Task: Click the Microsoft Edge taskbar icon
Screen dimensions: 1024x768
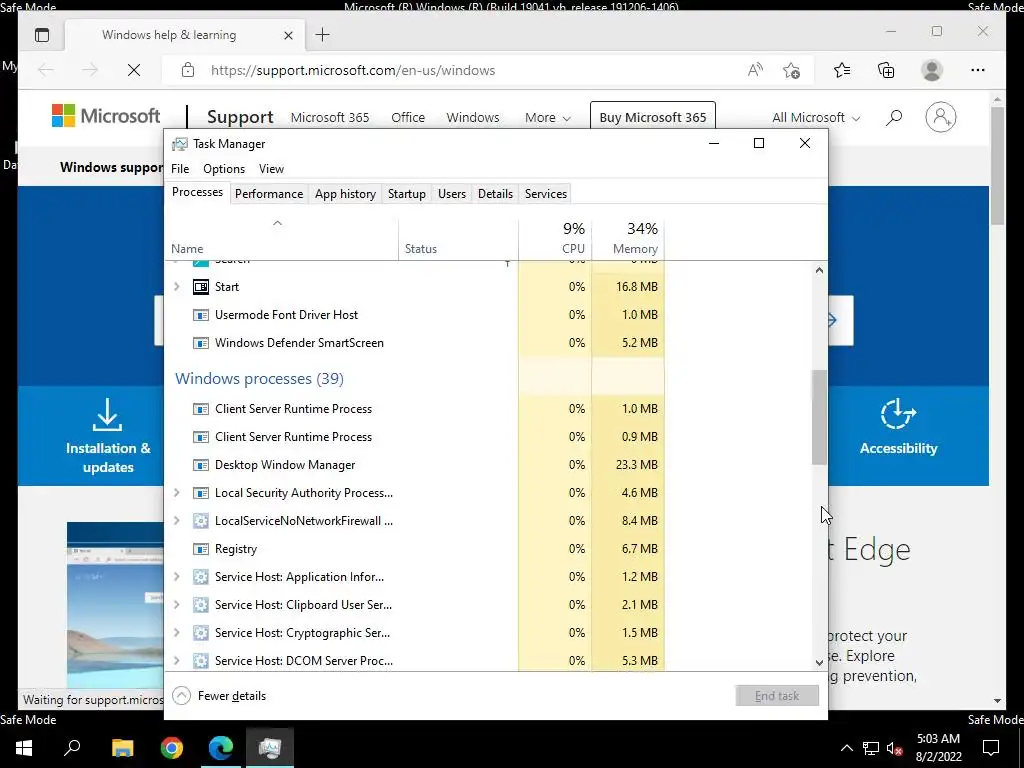Action: (x=221, y=747)
